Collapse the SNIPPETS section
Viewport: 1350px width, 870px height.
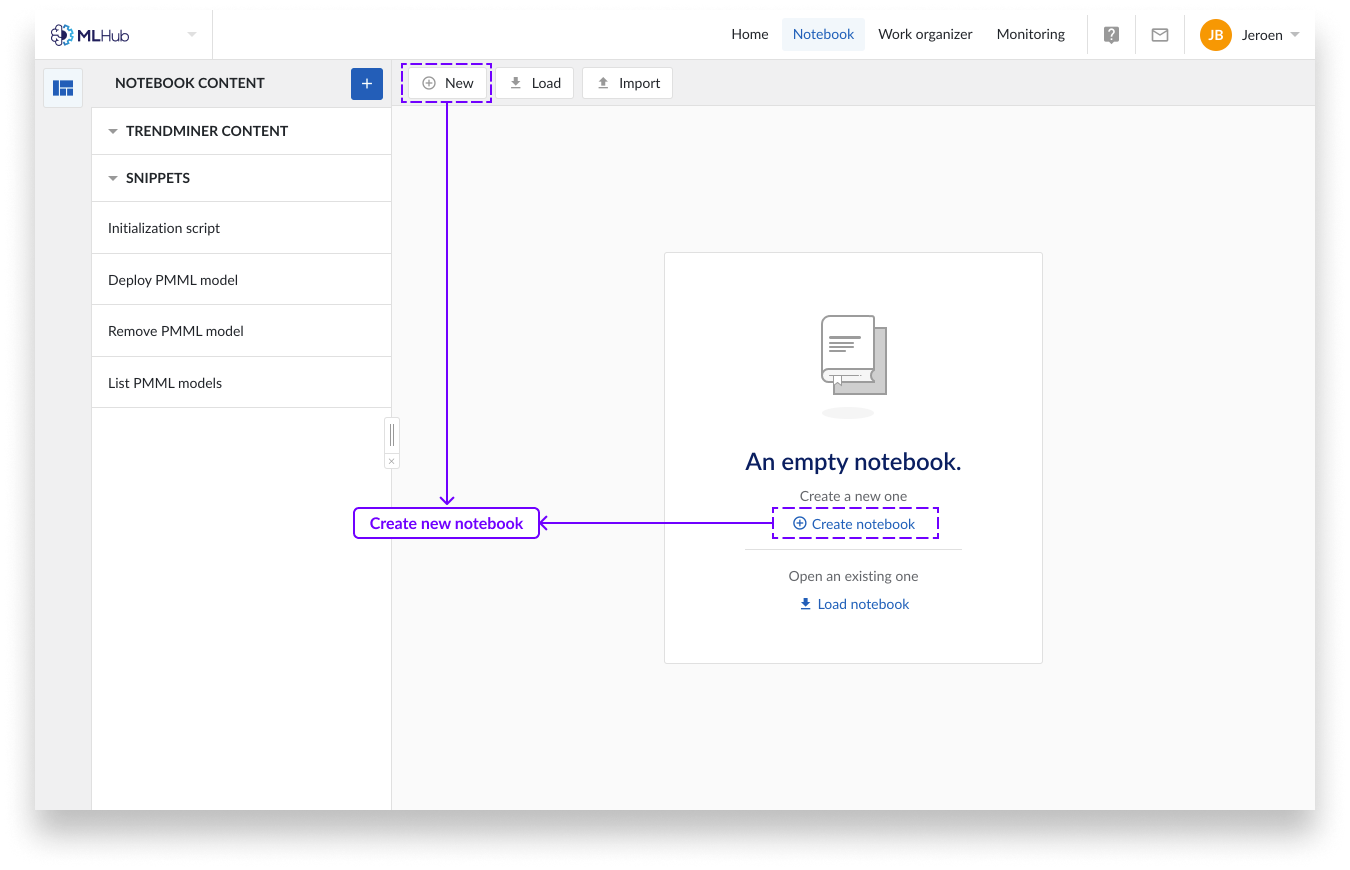113,178
